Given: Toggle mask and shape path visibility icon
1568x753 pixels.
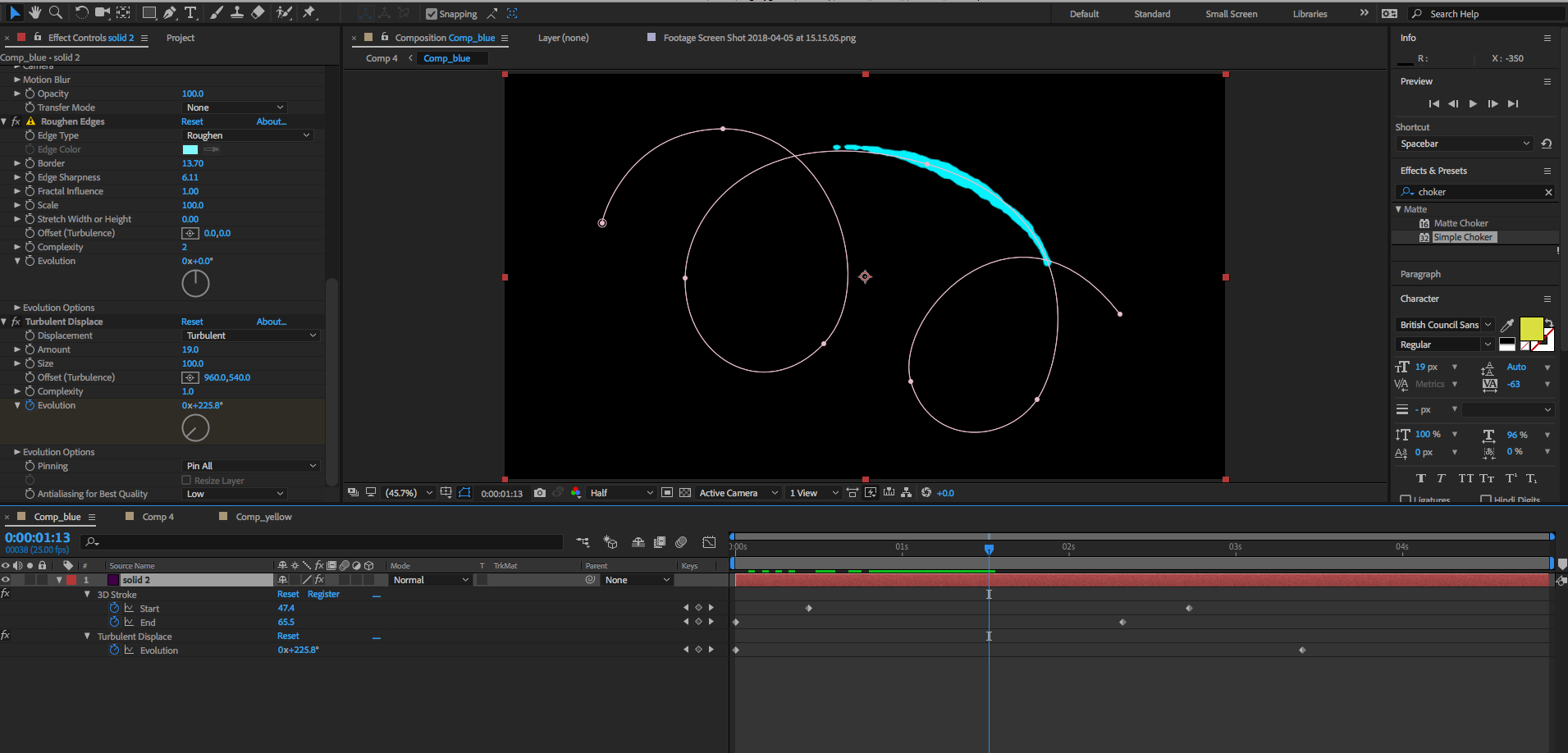Looking at the screenshot, I should coord(464,493).
